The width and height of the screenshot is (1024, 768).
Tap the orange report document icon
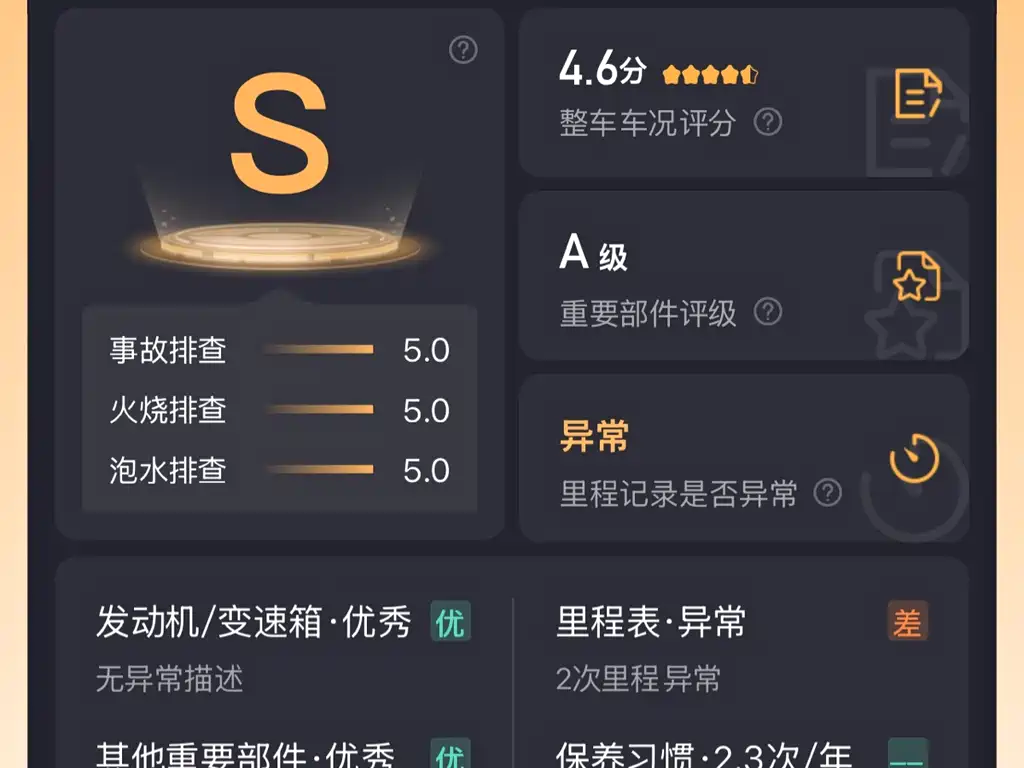[918, 93]
